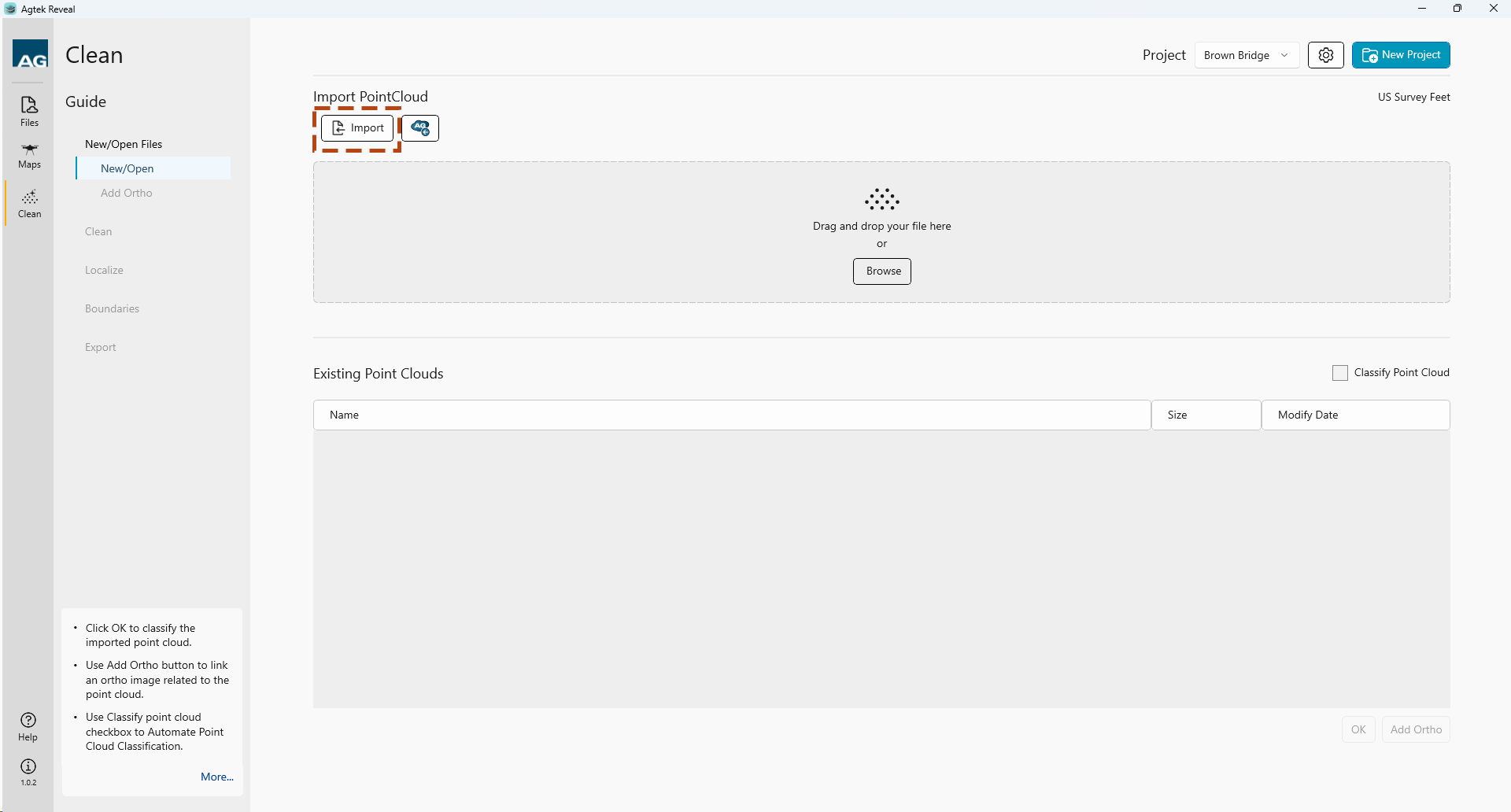
Task: Open the Localize guide section
Action: click(x=103, y=270)
